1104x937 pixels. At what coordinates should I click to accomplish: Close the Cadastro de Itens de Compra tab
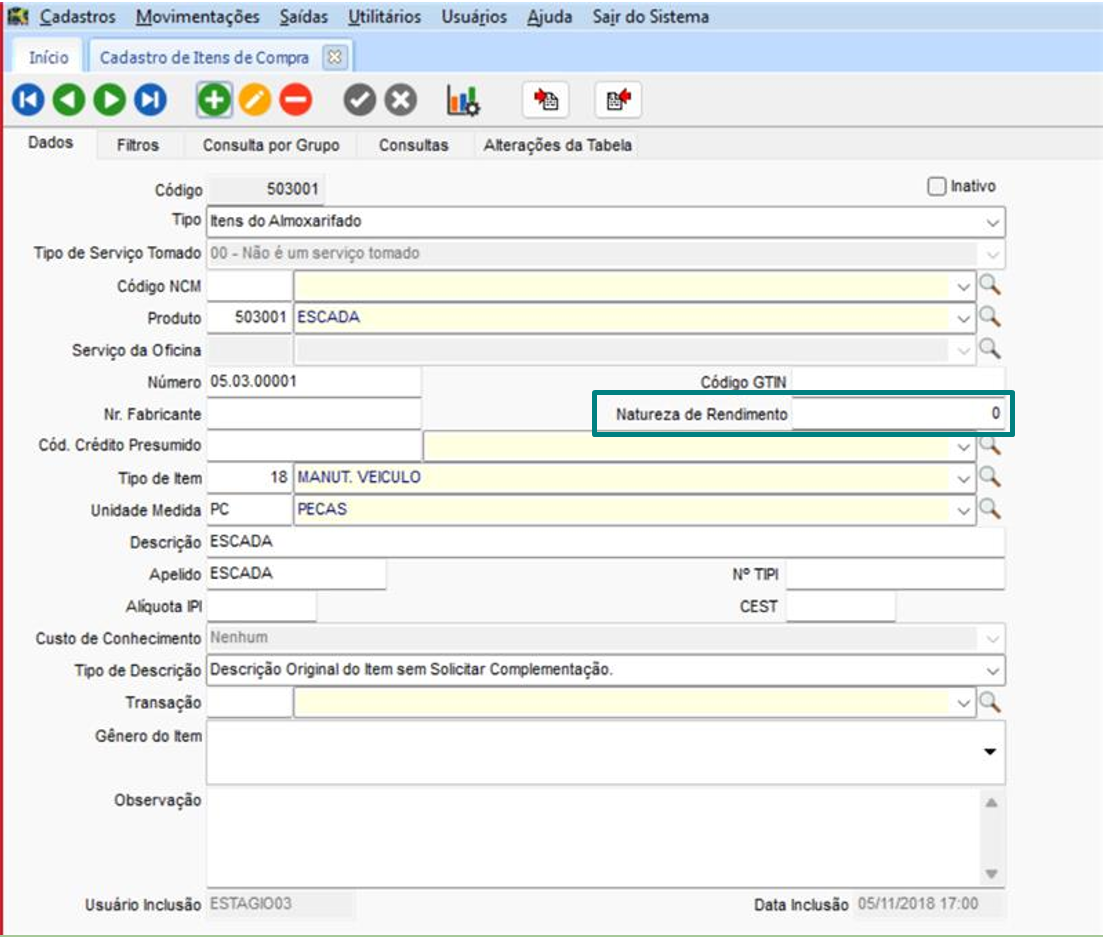[x=335, y=57]
